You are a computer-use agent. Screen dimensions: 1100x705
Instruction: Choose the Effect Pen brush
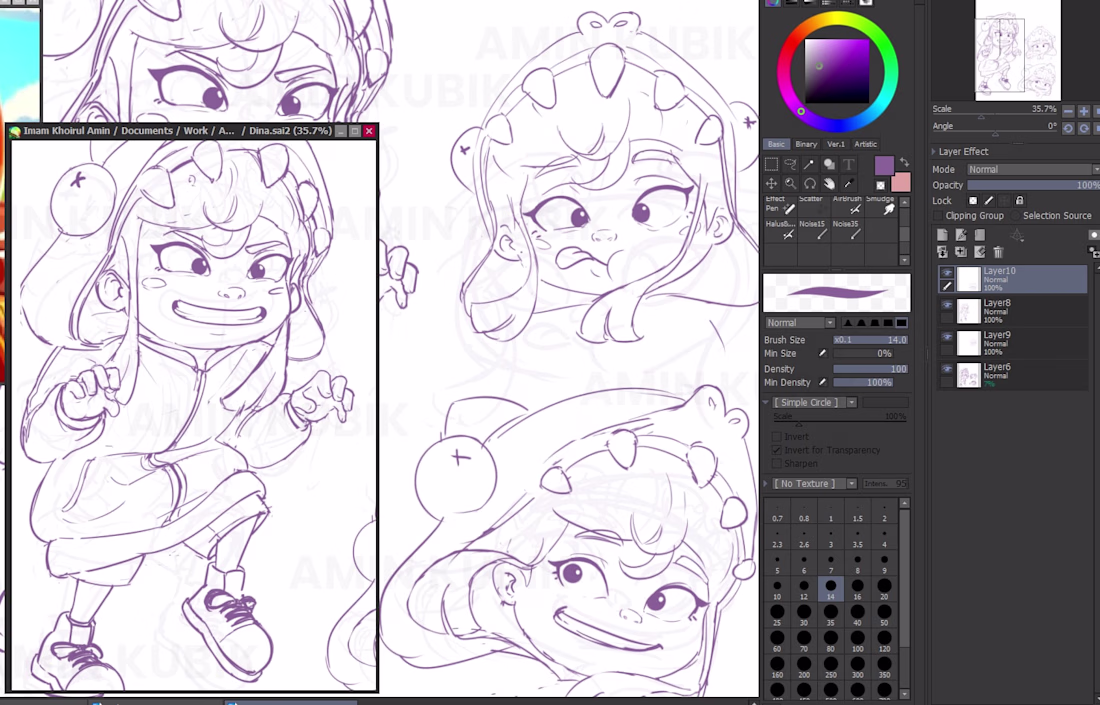click(779, 207)
